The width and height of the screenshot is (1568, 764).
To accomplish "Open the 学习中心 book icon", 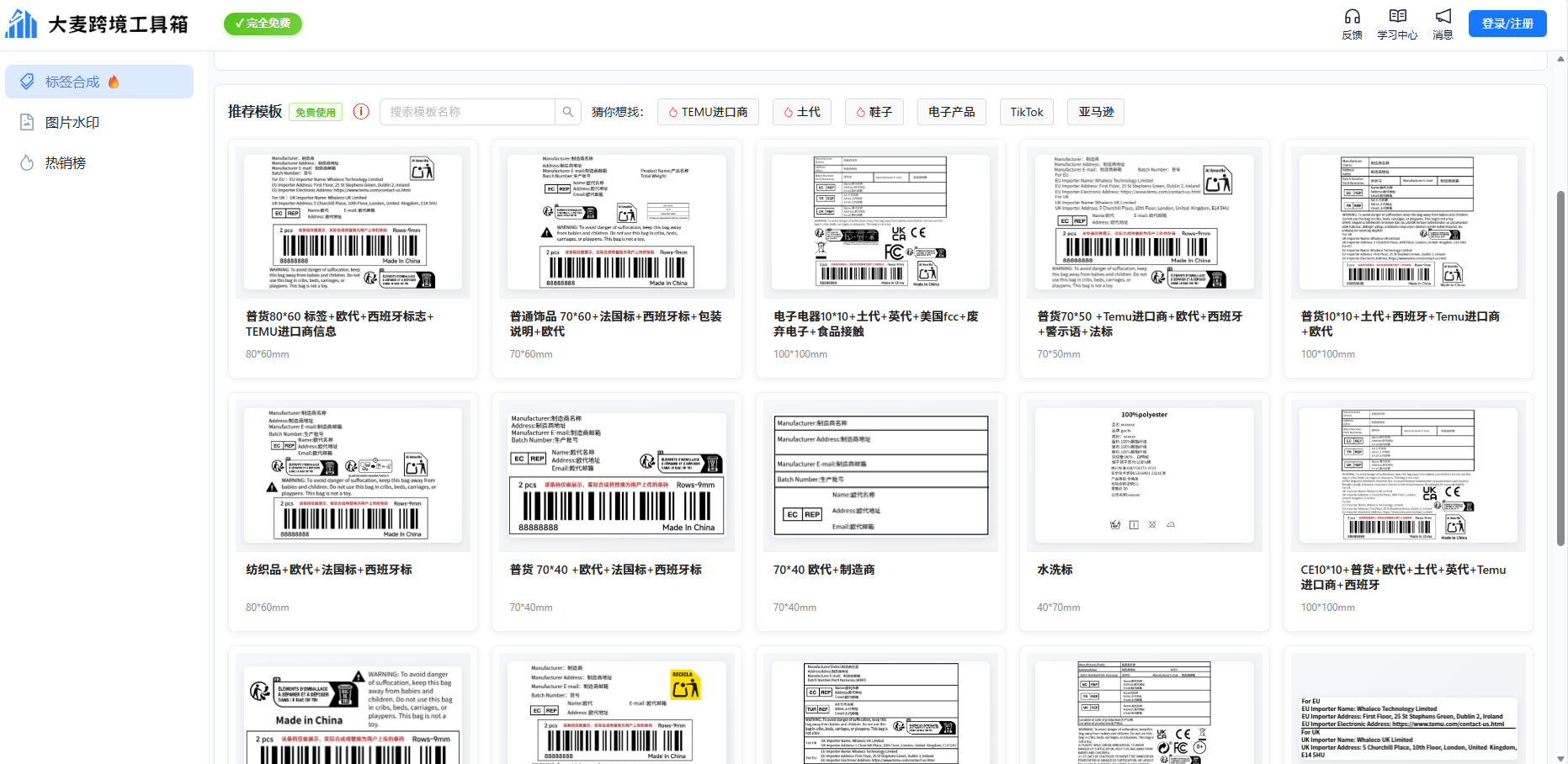I will tap(1397, 17).
